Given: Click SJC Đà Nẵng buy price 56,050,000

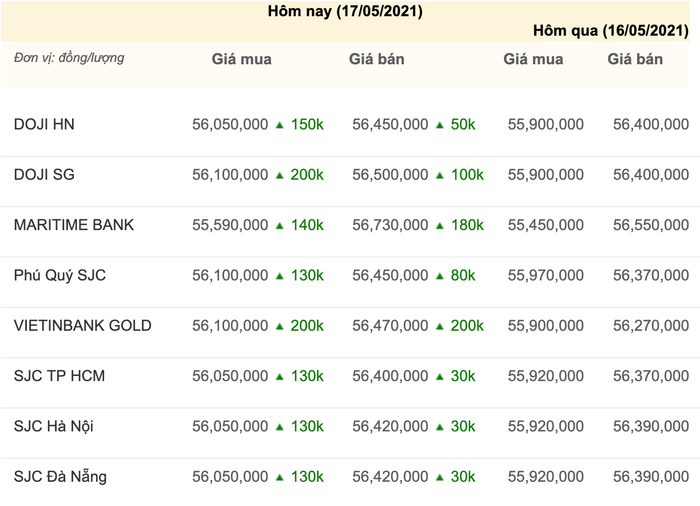Looking at the screenshot, I should coord(230,477).
